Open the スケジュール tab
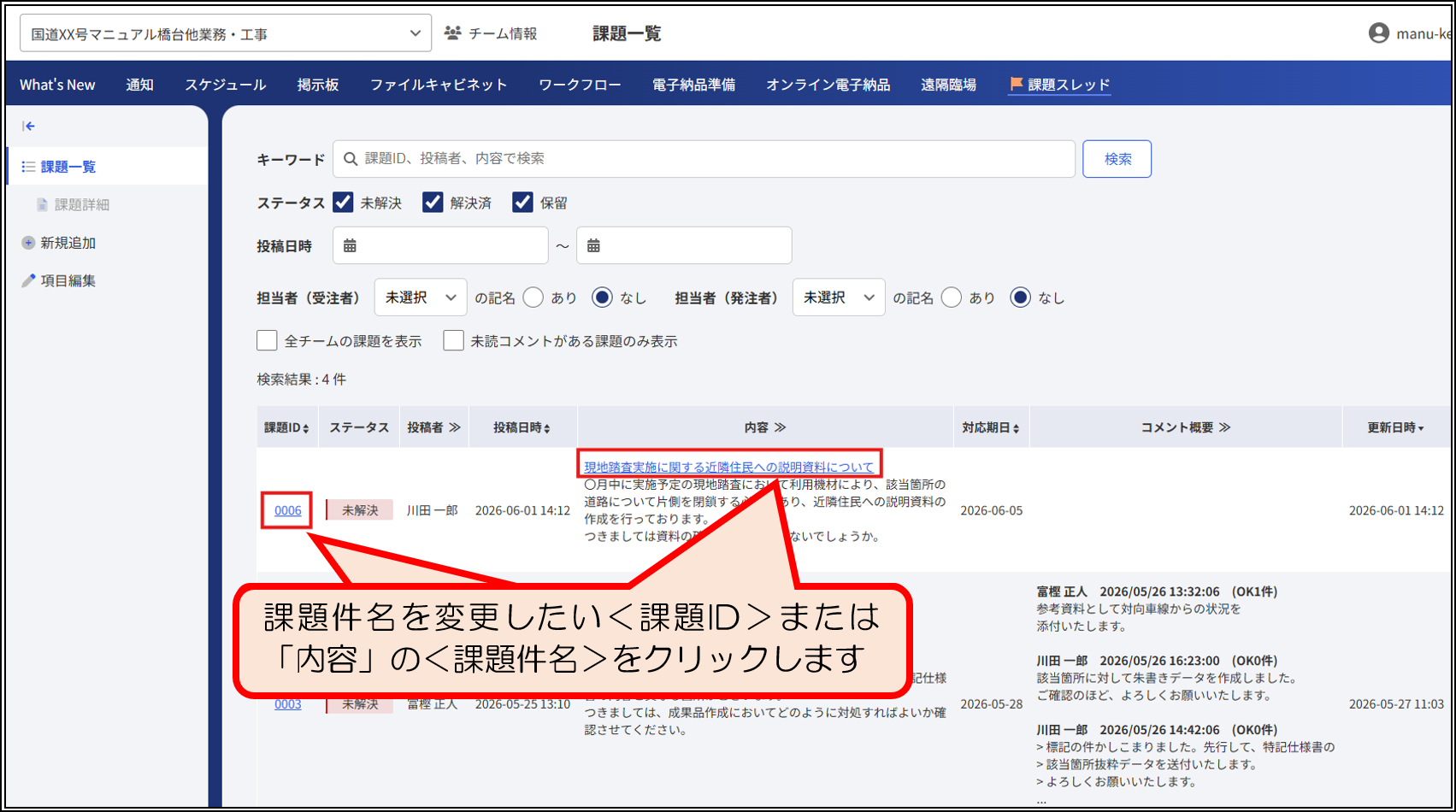This screenshot has width=1456, height=812. click(x=226, y=85)
